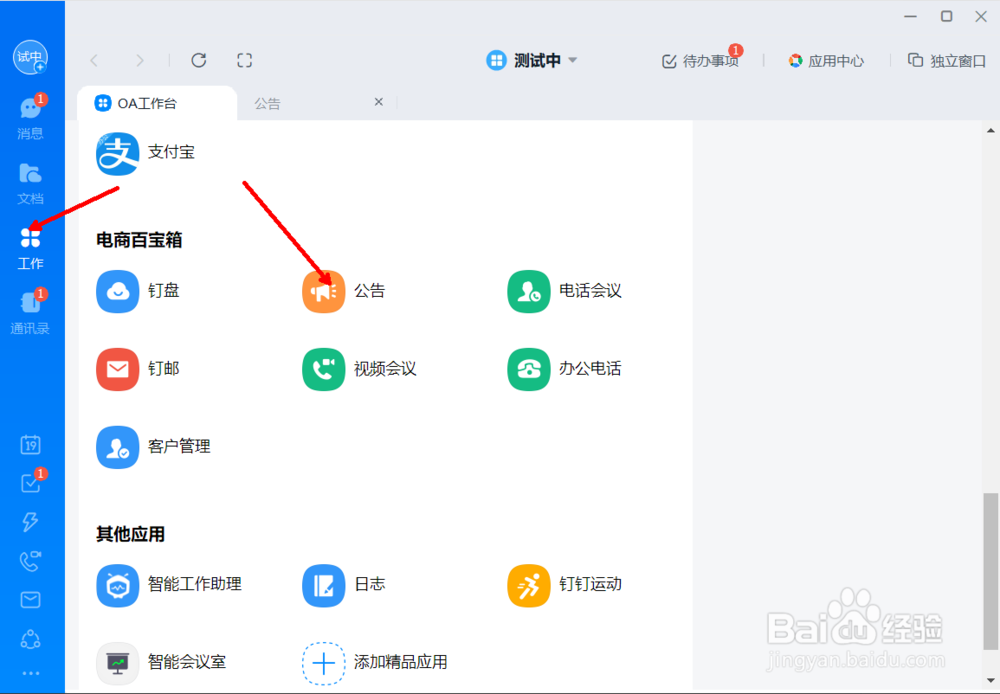Maximize the application window
Viewport: 1000px width, 694px height.
click(946, 16)
